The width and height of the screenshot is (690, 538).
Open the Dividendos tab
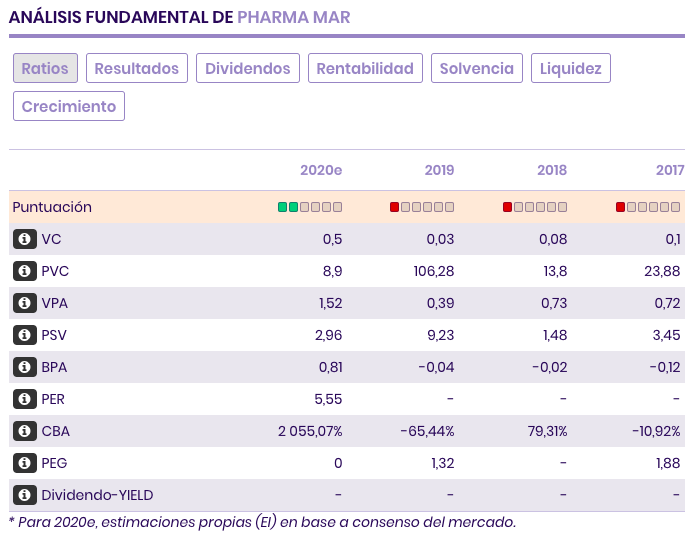(x=247, y=68)
